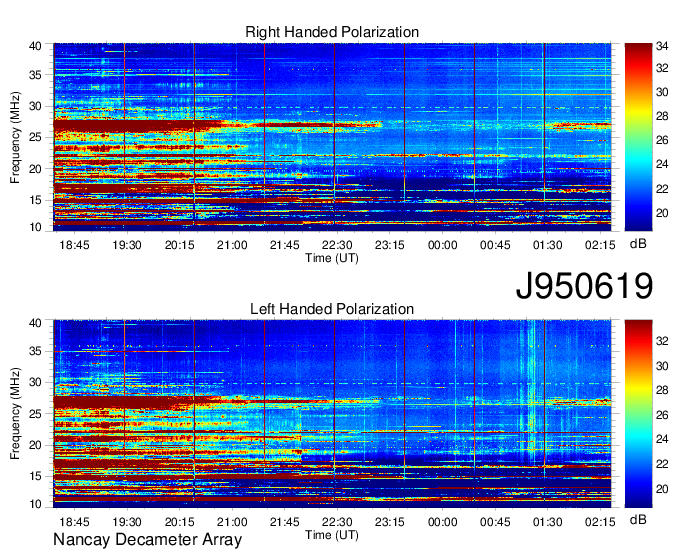
Task: Click the 01:30 time tick on Right Handed plot
Action: point(547,245)
